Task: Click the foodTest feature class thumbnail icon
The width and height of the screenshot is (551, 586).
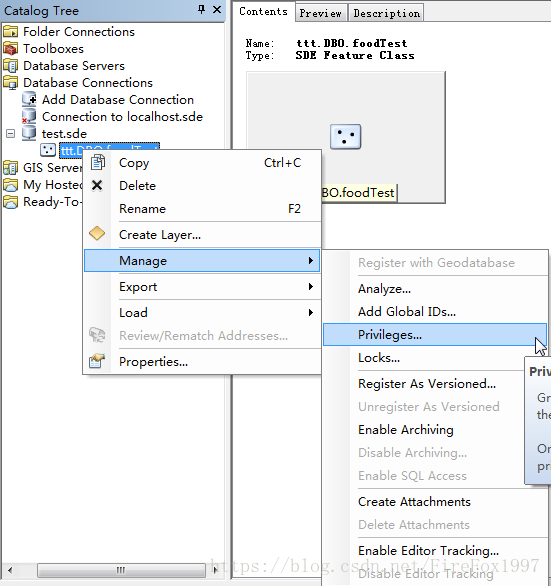Action: click(345, 136)
